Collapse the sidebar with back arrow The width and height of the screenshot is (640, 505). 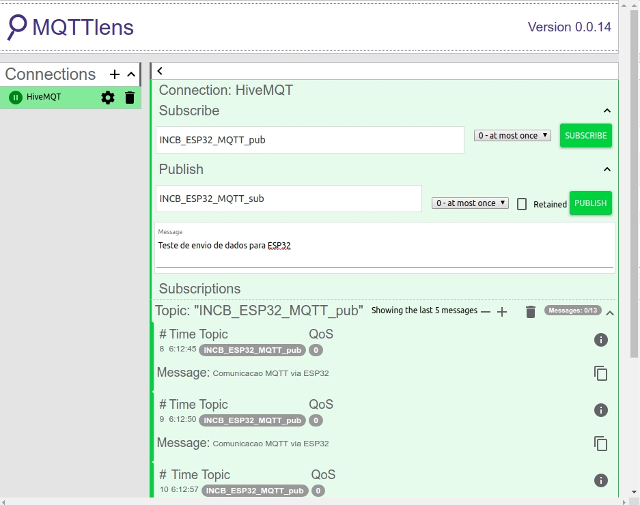pos(160,71)
